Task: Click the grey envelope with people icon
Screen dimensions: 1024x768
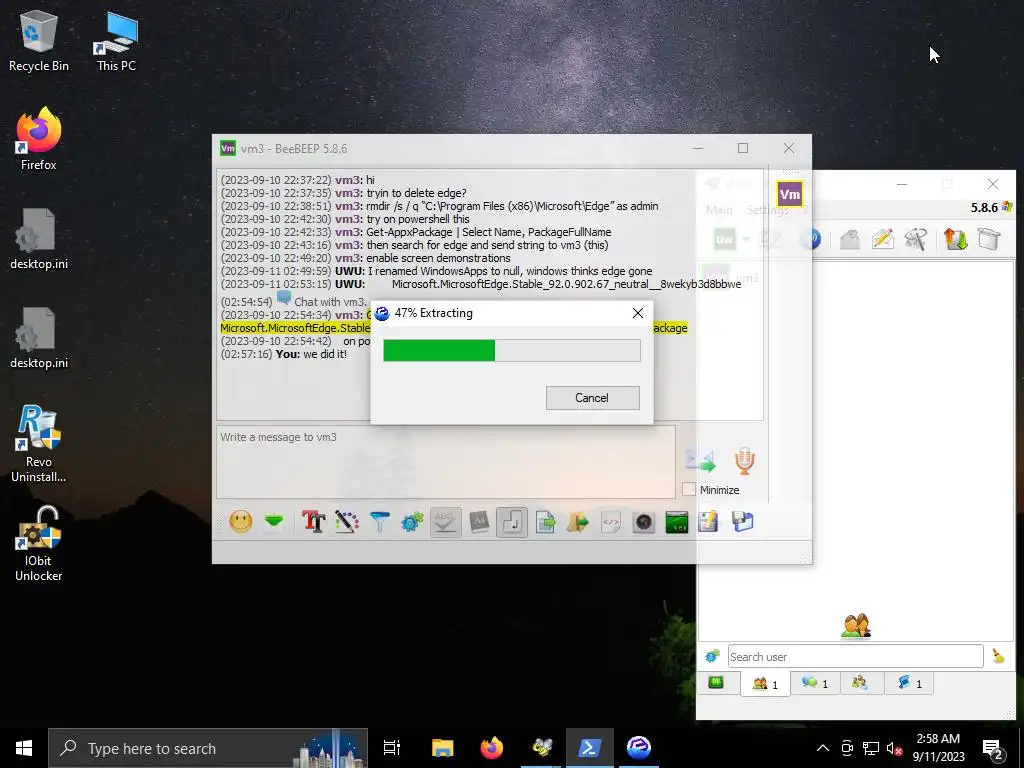Action: 850,239
